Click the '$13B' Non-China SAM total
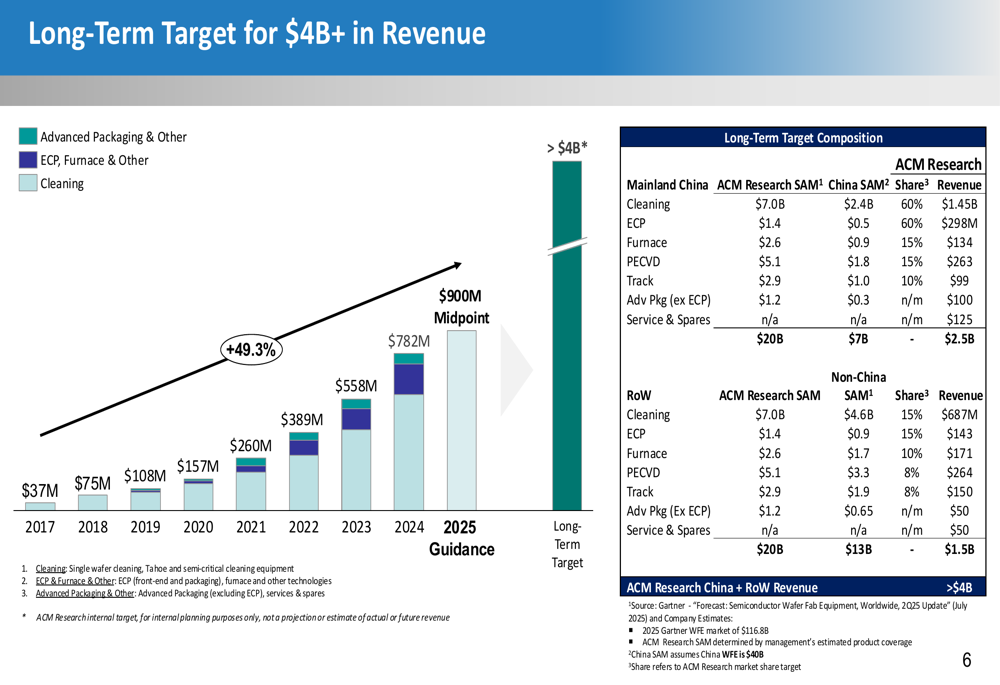 (x=858, y=549)
